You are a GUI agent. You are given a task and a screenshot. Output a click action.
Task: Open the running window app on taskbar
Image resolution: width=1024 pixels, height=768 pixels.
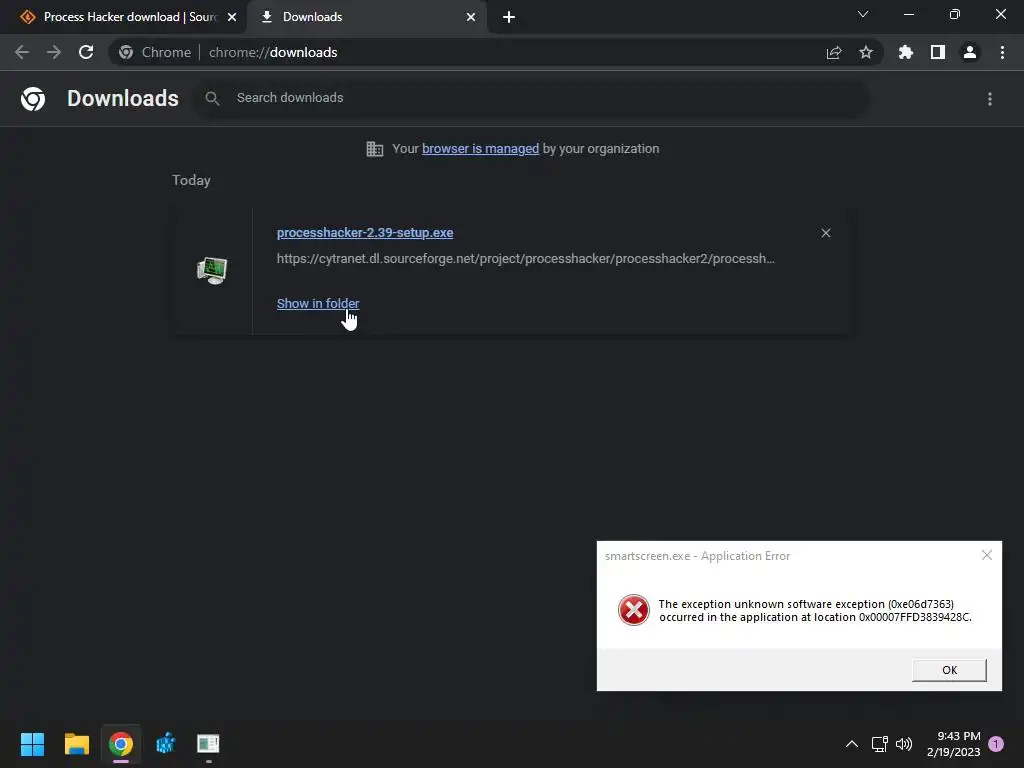(208, 744)
